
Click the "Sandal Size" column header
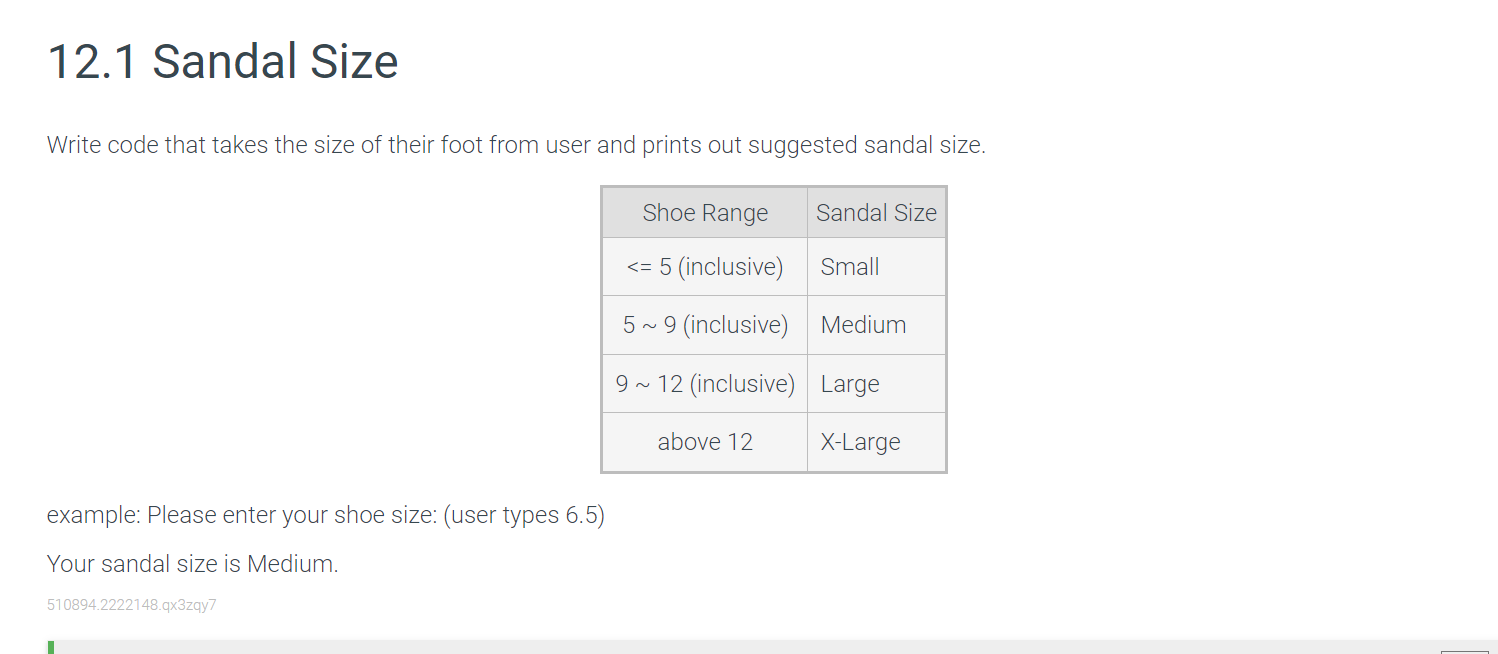(876, 212)
